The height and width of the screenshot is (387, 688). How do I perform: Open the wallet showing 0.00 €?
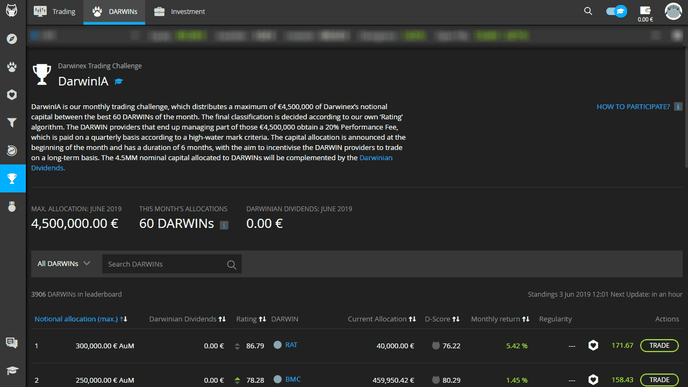point(645,14)
